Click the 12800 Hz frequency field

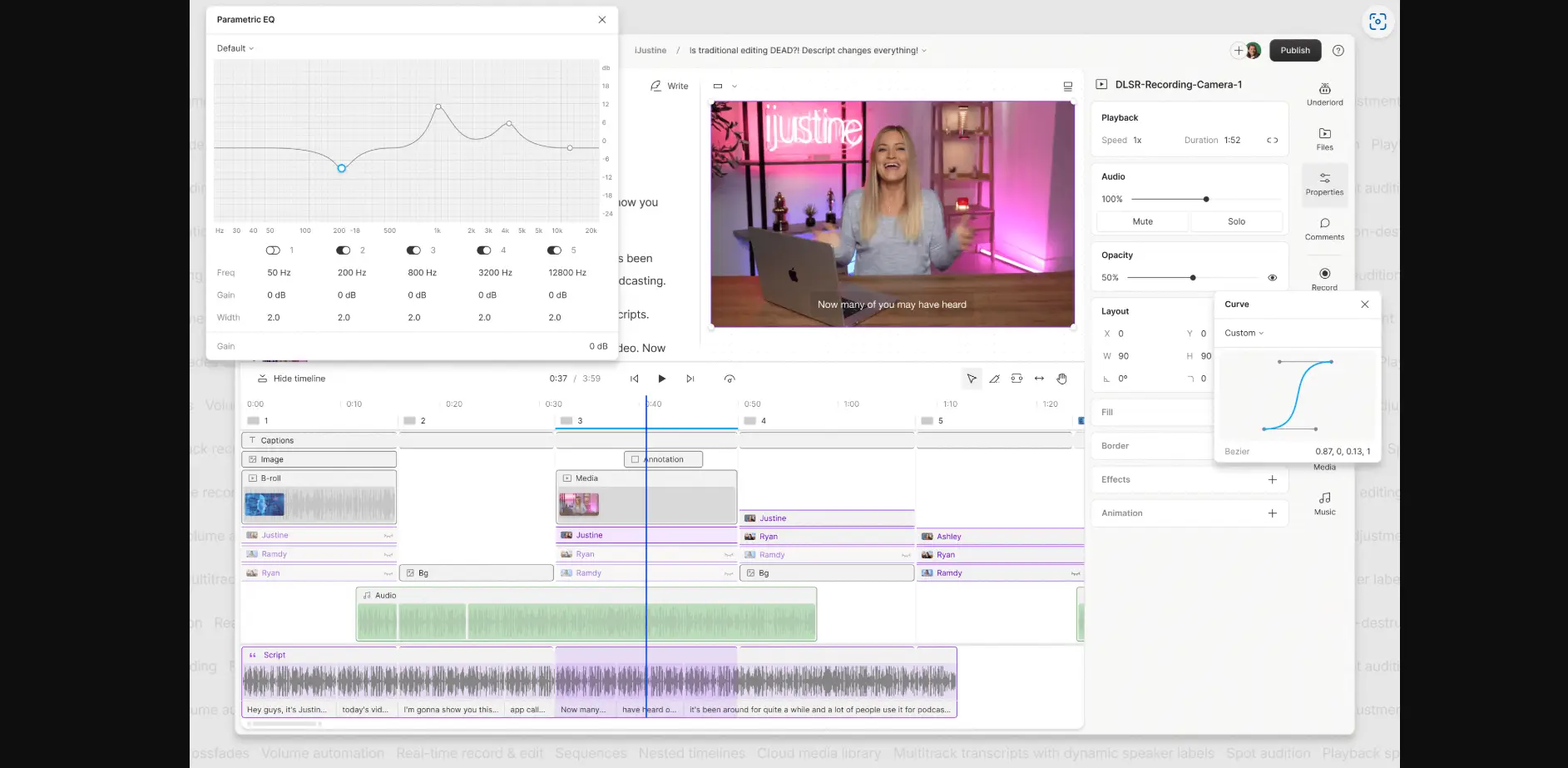[x=567, y=273]
